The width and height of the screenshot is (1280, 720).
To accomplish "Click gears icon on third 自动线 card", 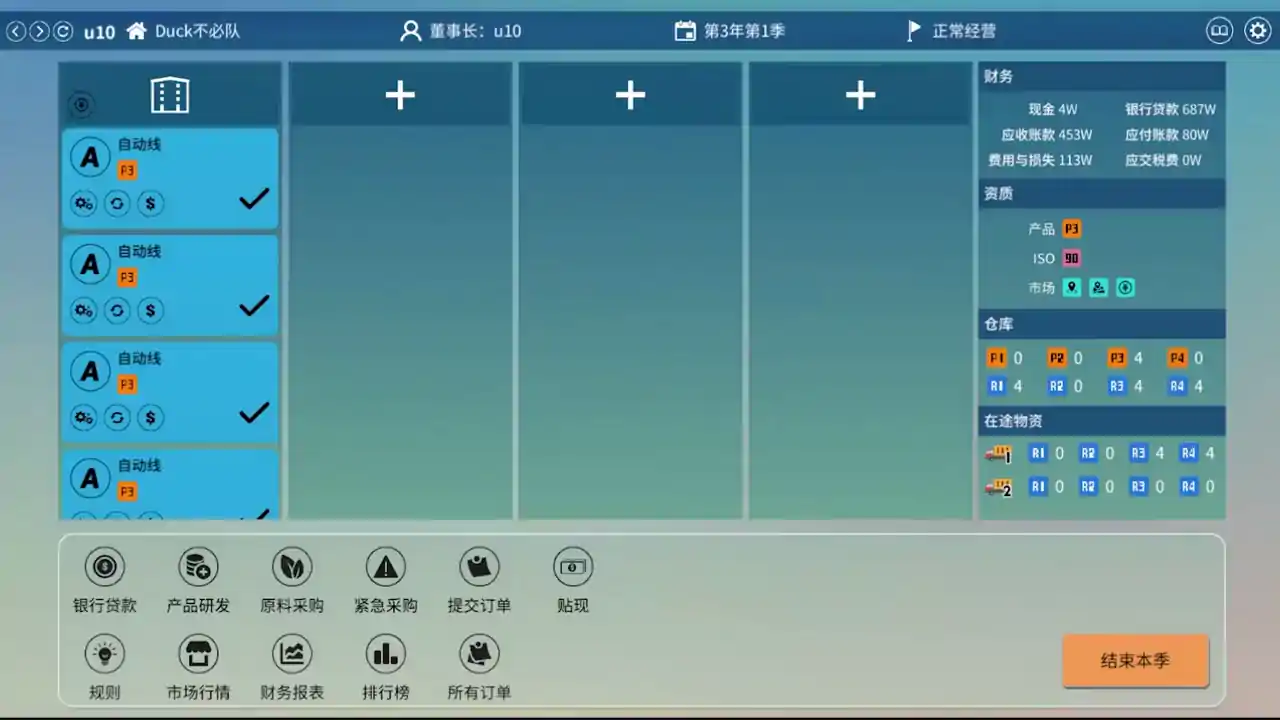I will point(84,418).
